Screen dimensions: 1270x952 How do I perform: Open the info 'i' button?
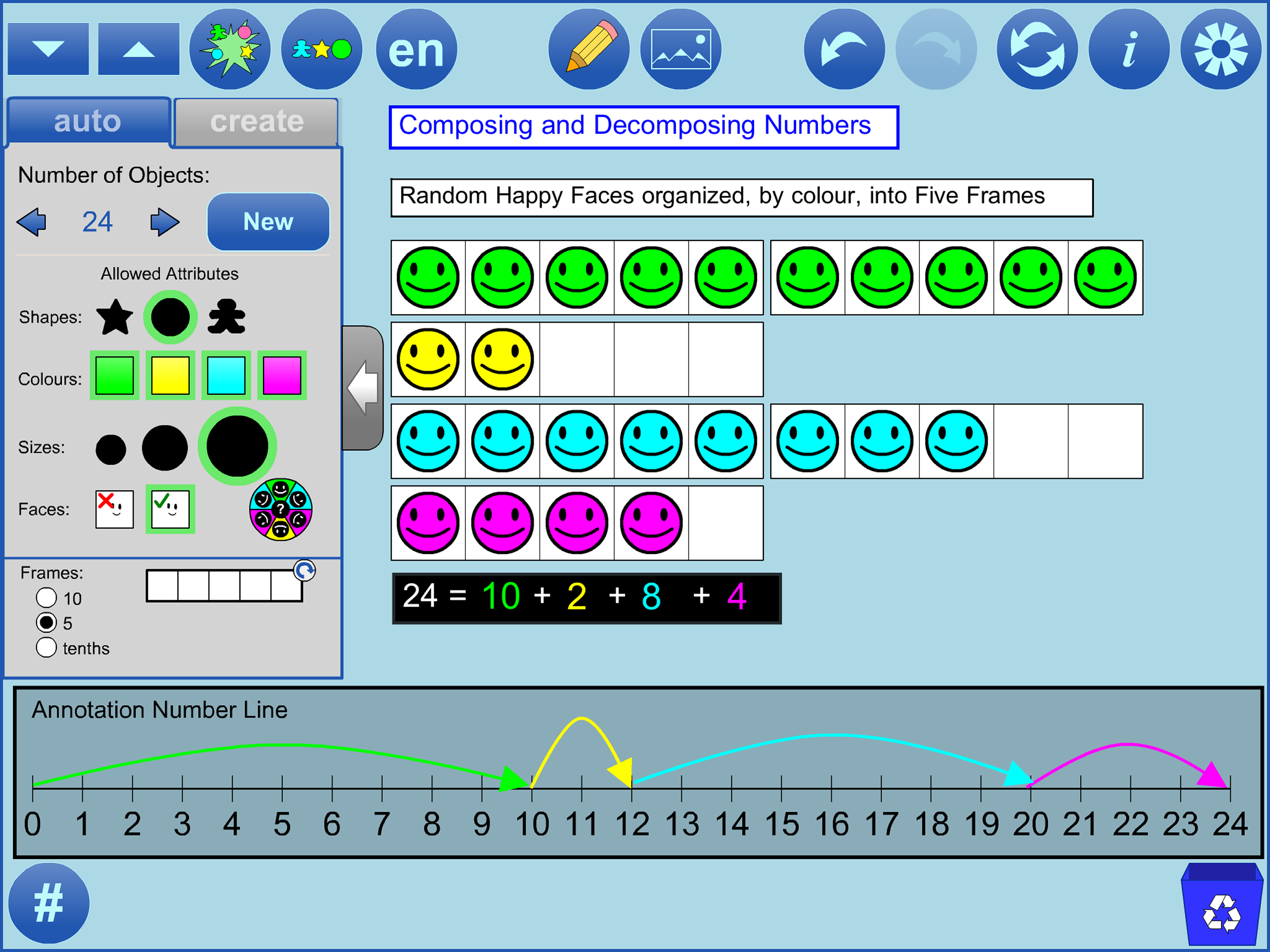(1128, 49)
